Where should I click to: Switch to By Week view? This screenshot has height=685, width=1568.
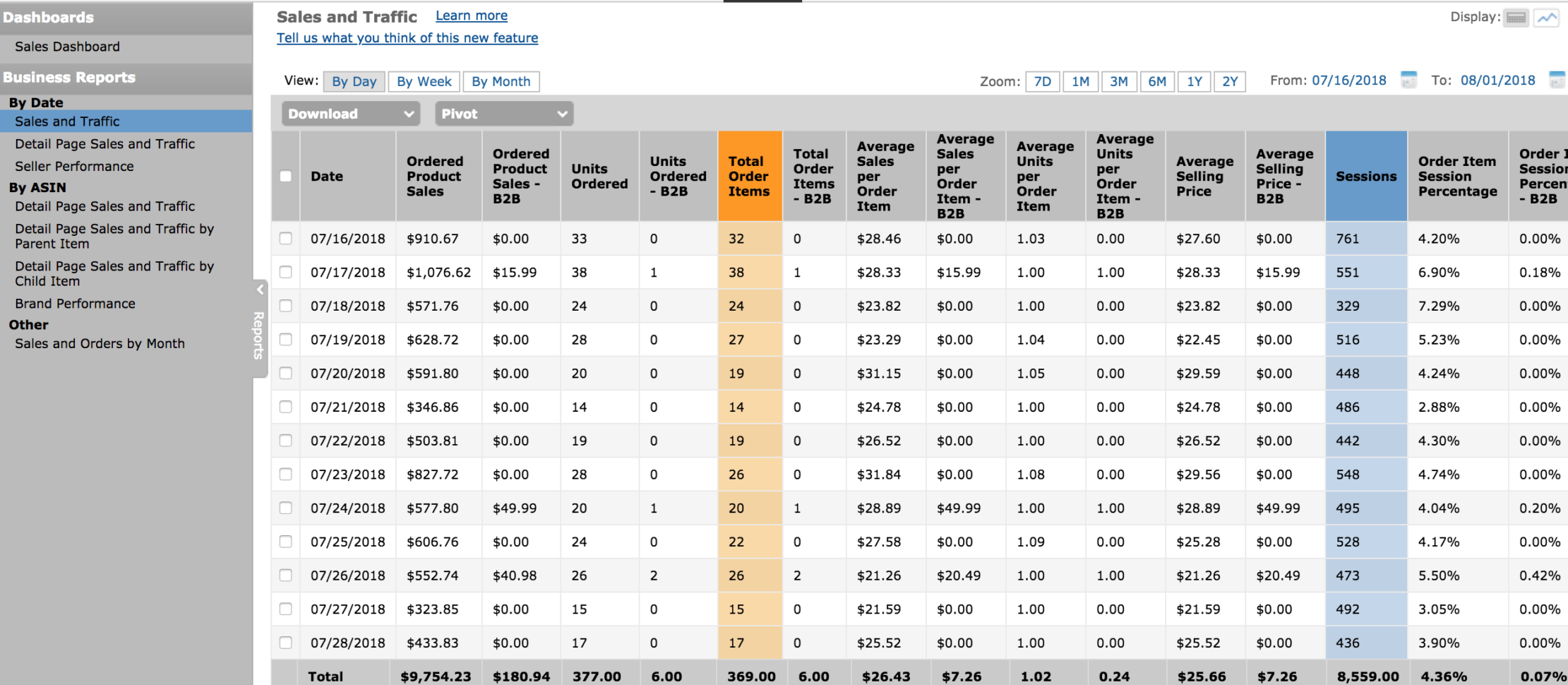[x=424, y=81]
